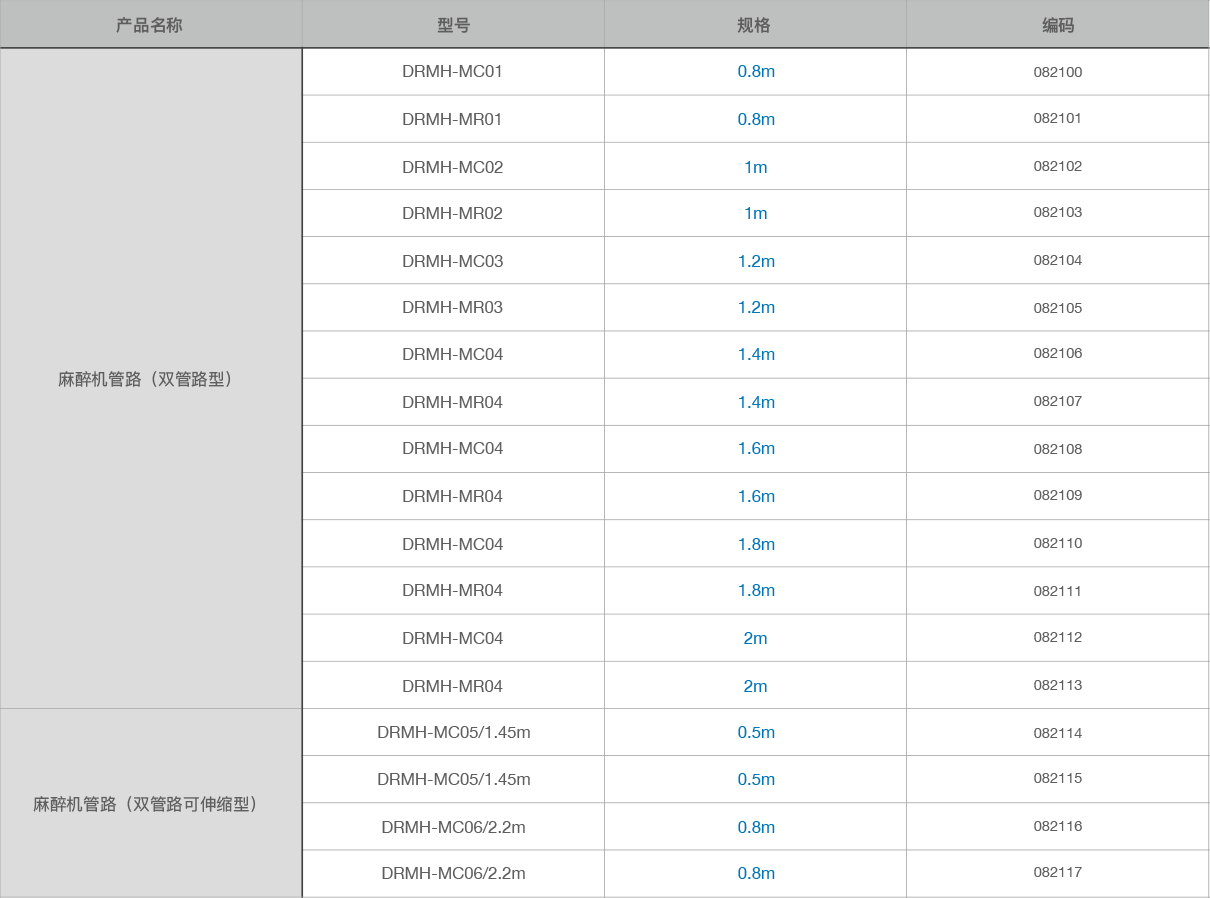Click the 1.6m spec in row 082108

click(756, 448)
